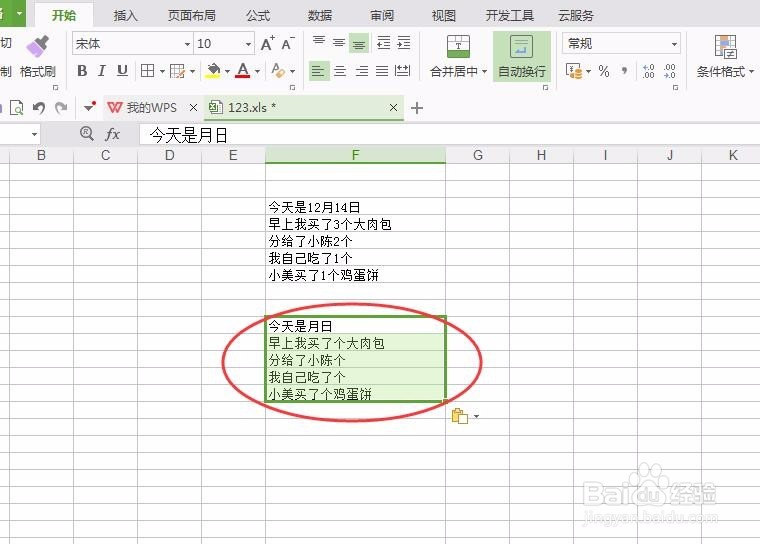Align text right horizontally
760x544 pixels.
(362, 71)
